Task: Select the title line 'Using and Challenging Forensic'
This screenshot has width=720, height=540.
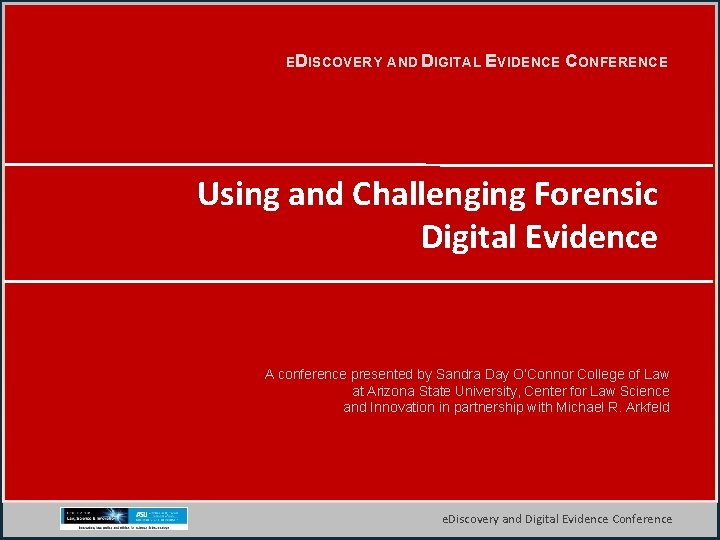Action: 428,195
